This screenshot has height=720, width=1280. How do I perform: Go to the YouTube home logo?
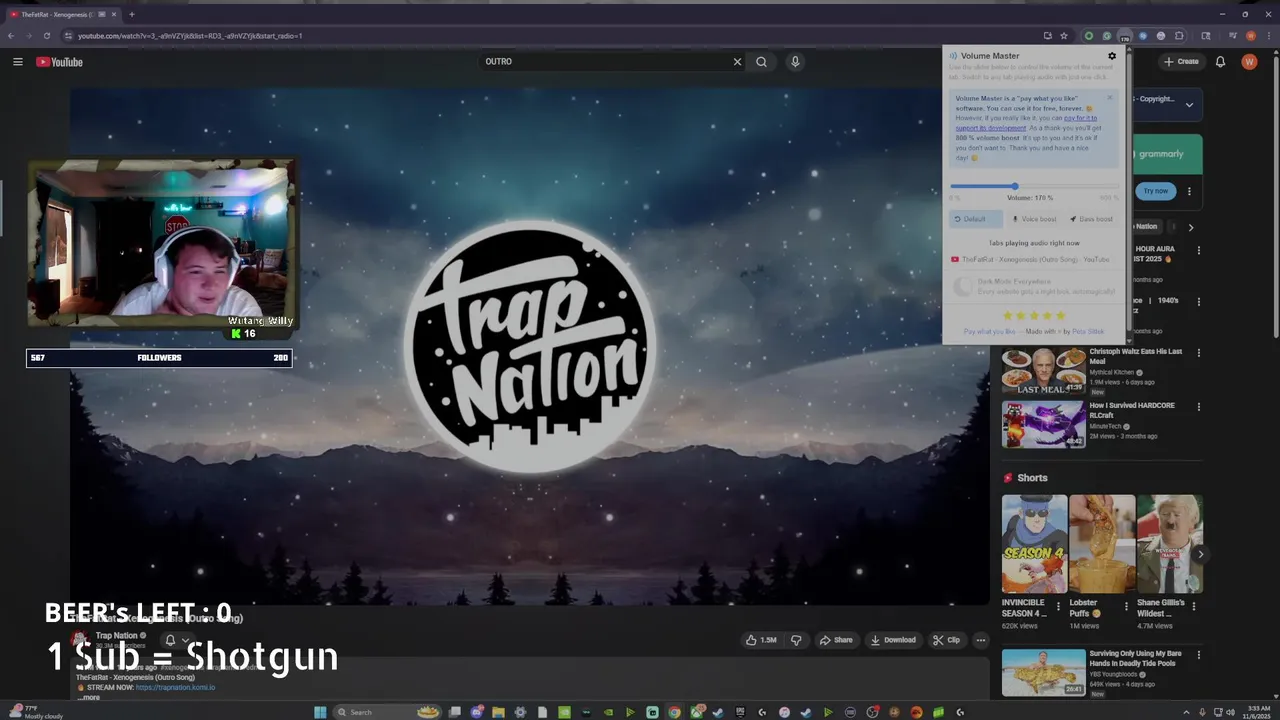[59, 62]
